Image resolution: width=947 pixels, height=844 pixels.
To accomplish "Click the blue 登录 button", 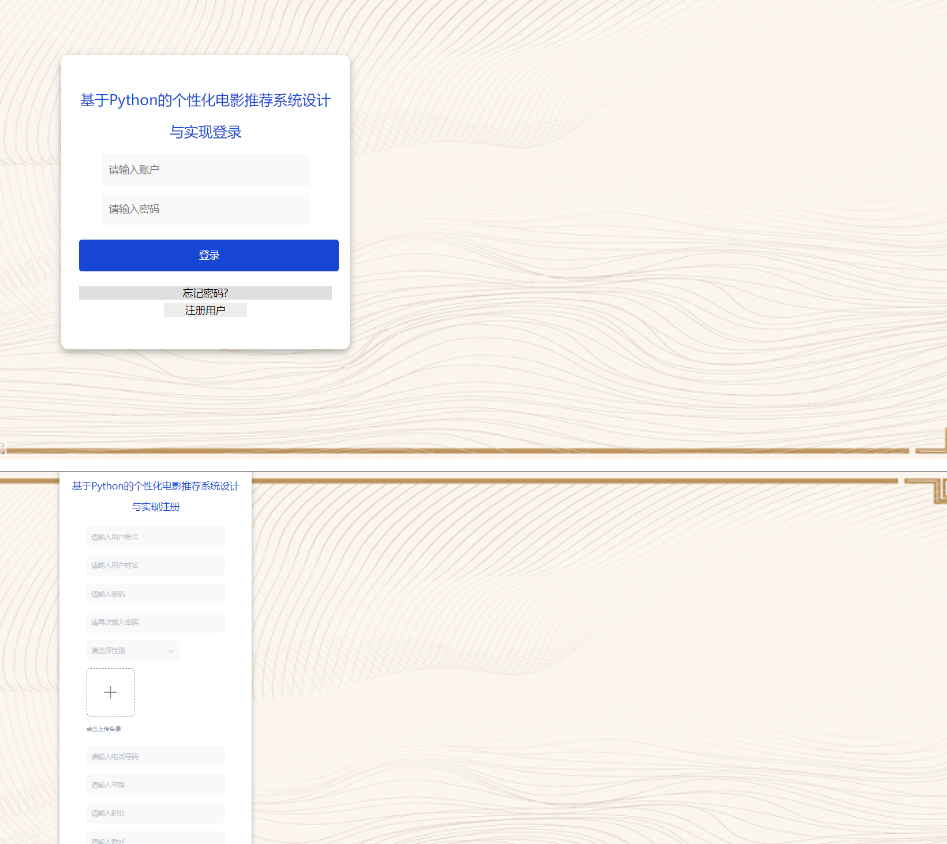I will point(208,255).
